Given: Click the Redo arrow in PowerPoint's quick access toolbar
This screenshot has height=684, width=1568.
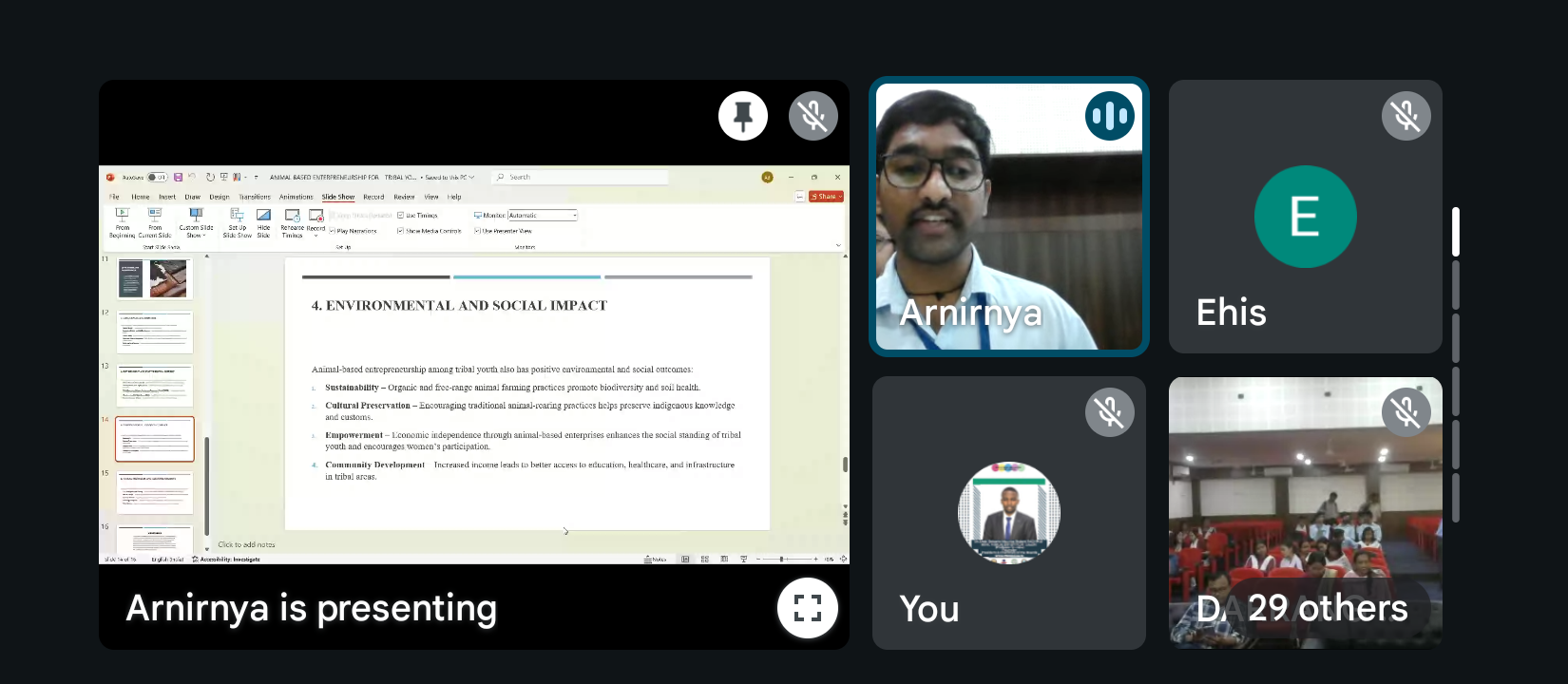Looking at the screenshot, I should [x=210, y=178].
